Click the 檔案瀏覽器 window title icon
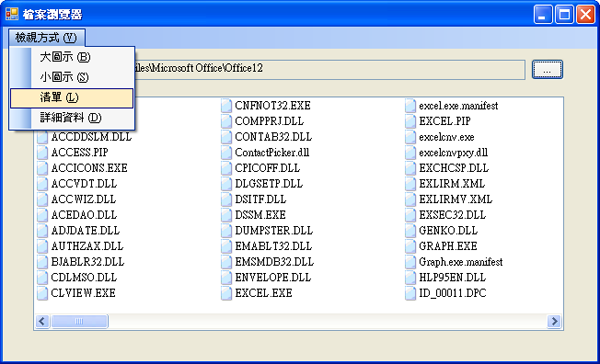The width and height of the screenshot is (600, 364). [11, 14]
